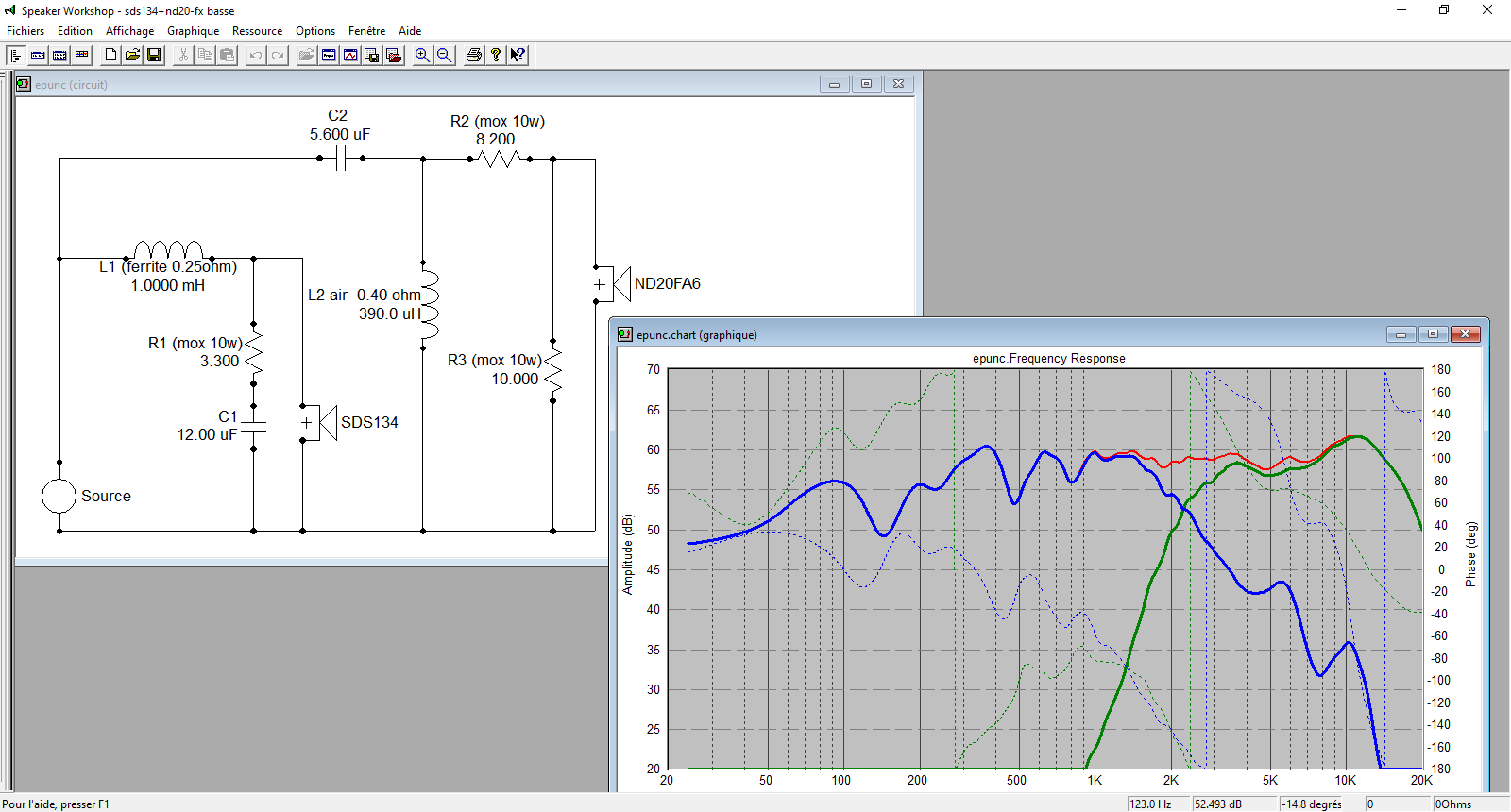
Task: Click the chart toolbar icon with red curve
Action: [350, 56]
